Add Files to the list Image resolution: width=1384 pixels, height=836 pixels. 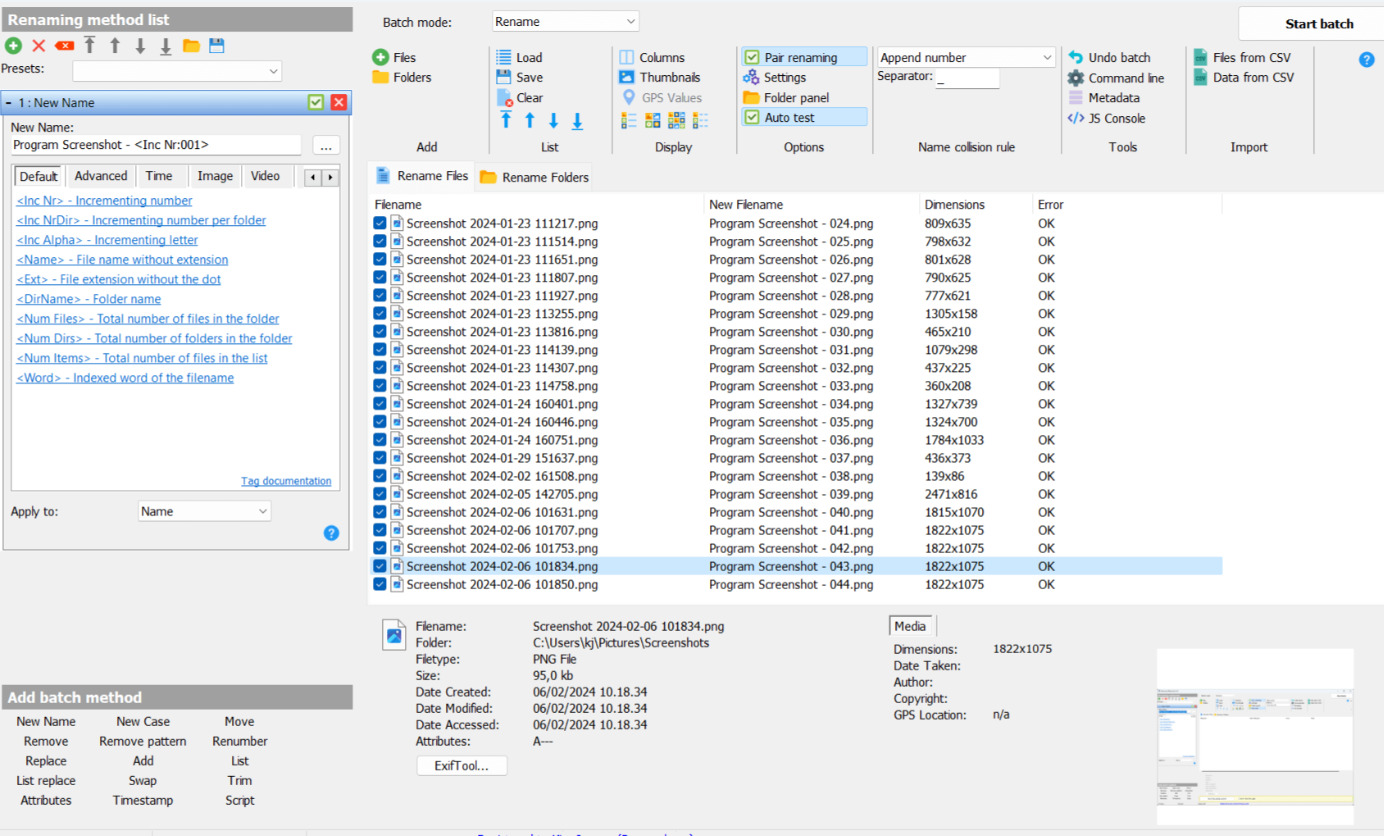(395, 57)
